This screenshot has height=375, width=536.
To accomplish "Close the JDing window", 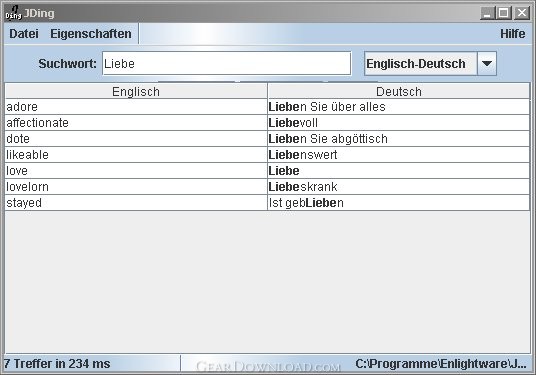I will [x=522, y=13].
